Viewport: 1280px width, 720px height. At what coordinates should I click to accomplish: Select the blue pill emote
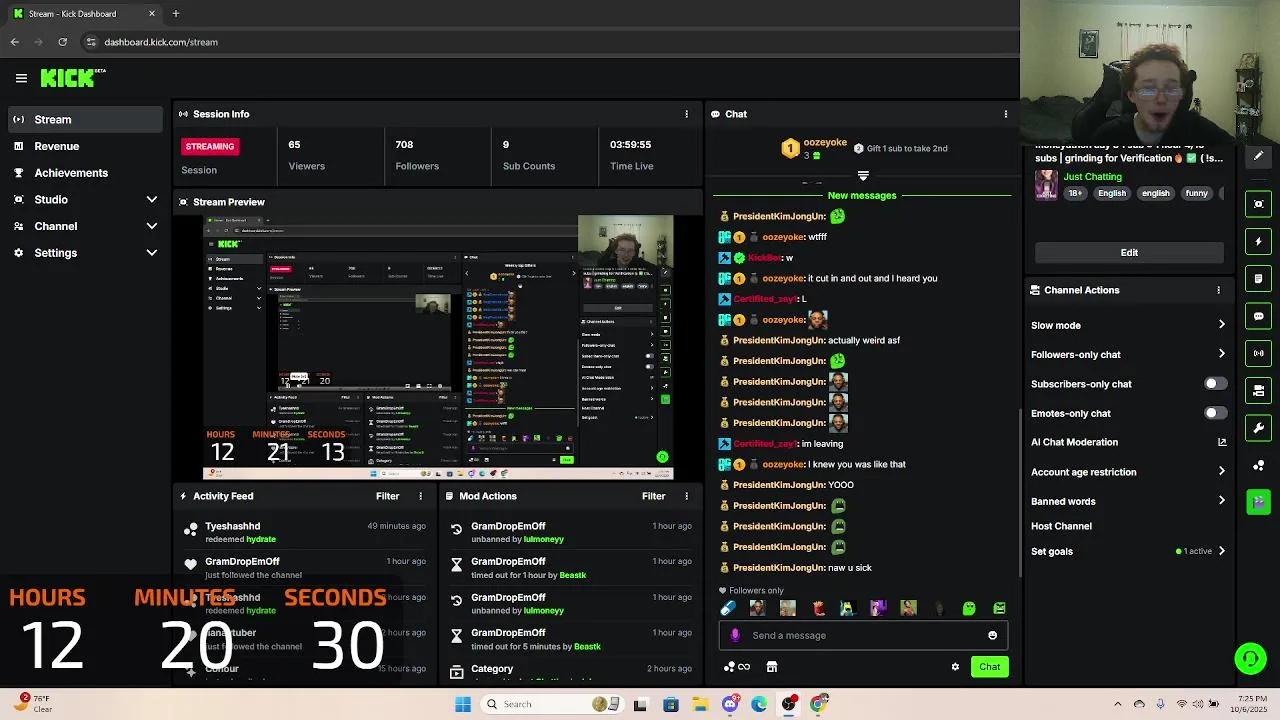tap(728, 608)
